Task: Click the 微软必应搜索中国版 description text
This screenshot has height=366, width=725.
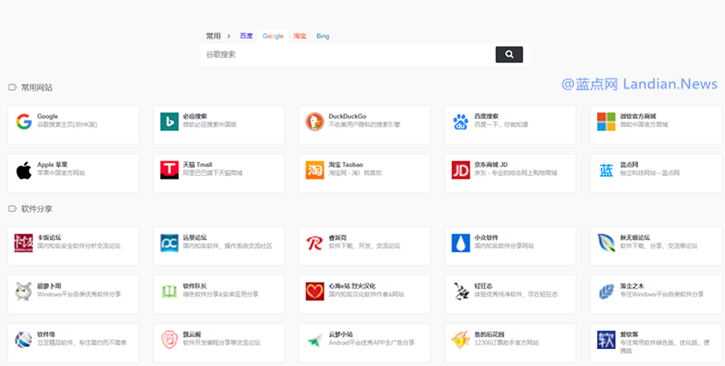Action: pos(210,125)
